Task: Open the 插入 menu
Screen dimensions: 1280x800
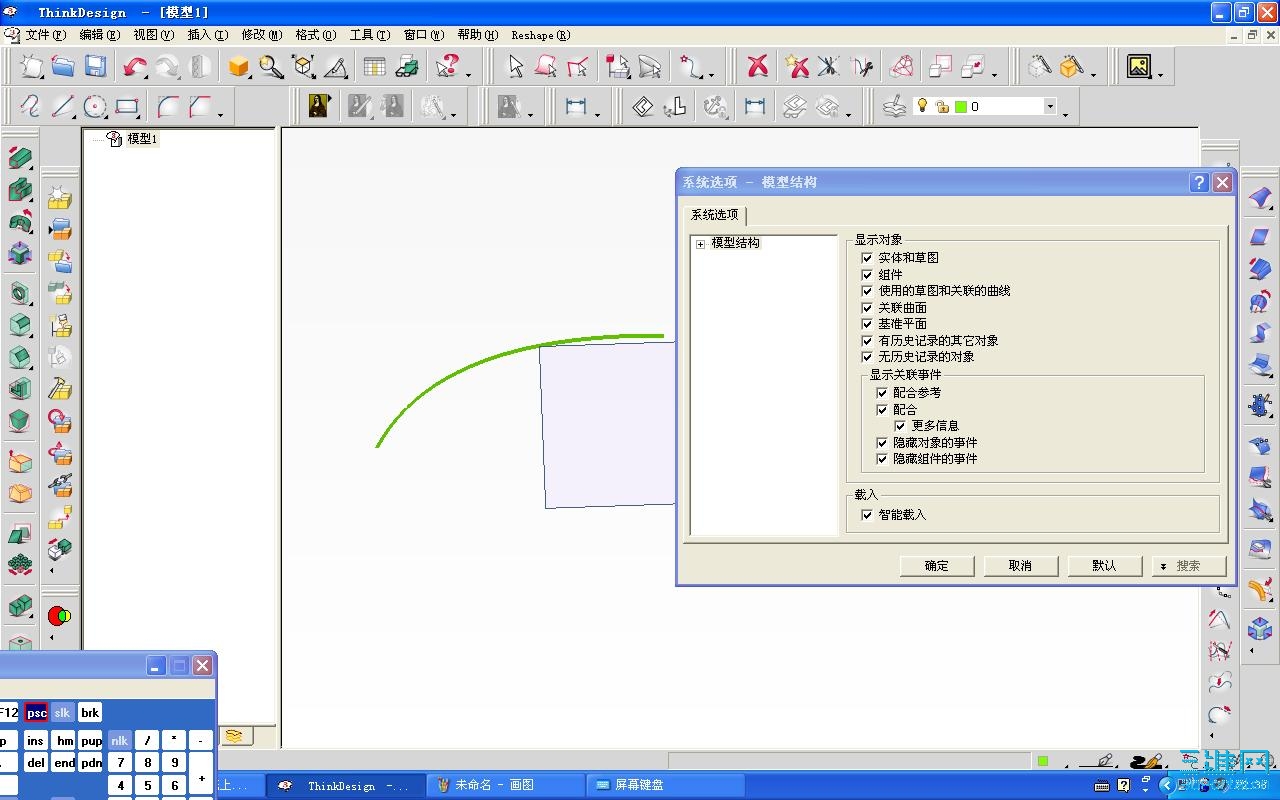Action: pos(207,35)
